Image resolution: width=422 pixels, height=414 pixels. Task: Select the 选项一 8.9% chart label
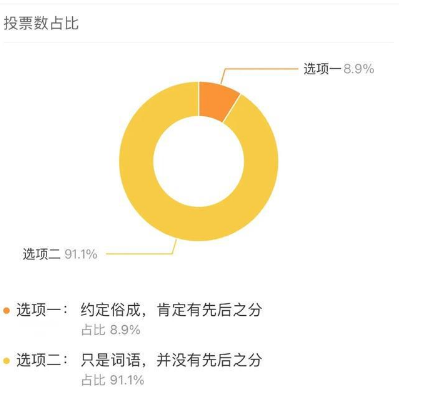tap(338, 69)
